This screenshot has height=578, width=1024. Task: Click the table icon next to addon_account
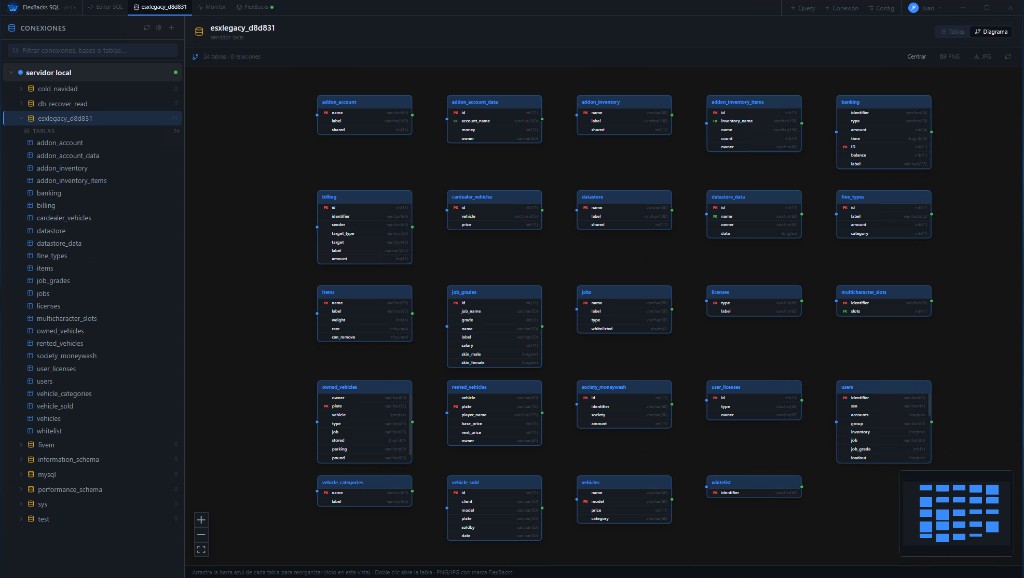(x=30, y=142)
